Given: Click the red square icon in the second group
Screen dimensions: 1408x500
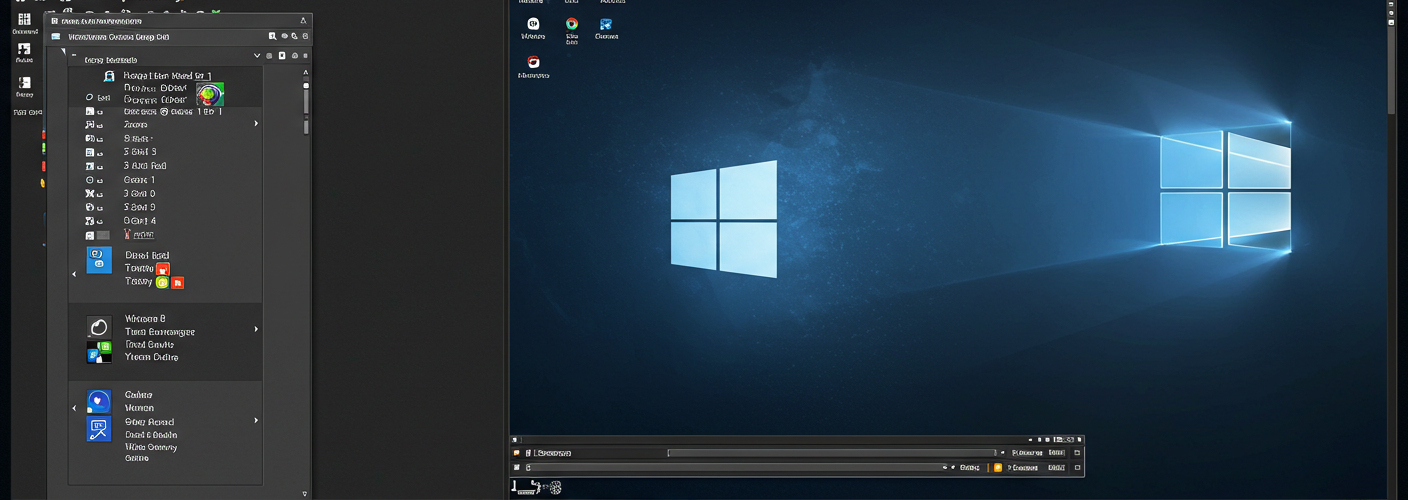Looking at the screenshot, I should pyautogui.click(x=163, y=269).
